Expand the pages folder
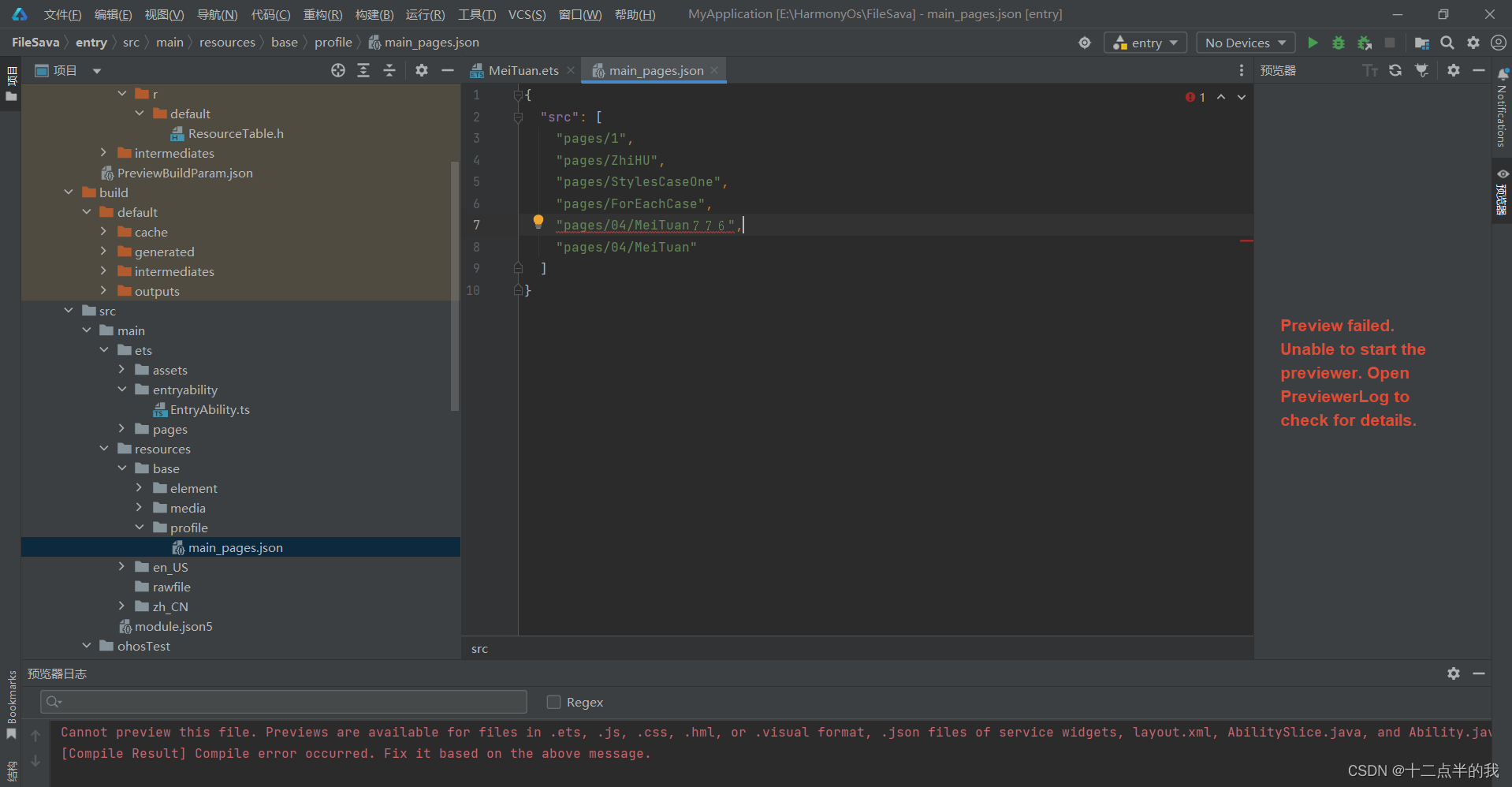 pyautogui.click(x=121, y=429)
